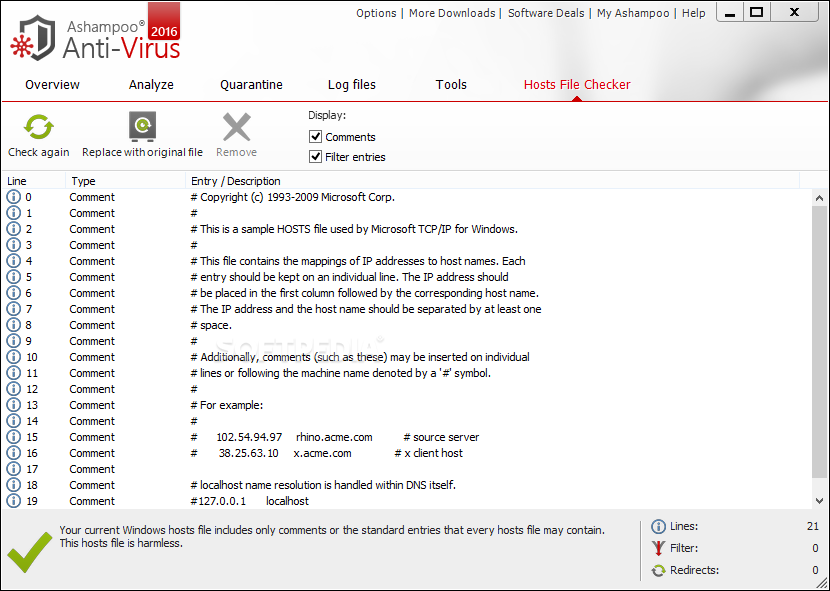This screenshot has height=591, width=830.
Task: Click the info icon on line 2
Action: (x=13, y=229)
